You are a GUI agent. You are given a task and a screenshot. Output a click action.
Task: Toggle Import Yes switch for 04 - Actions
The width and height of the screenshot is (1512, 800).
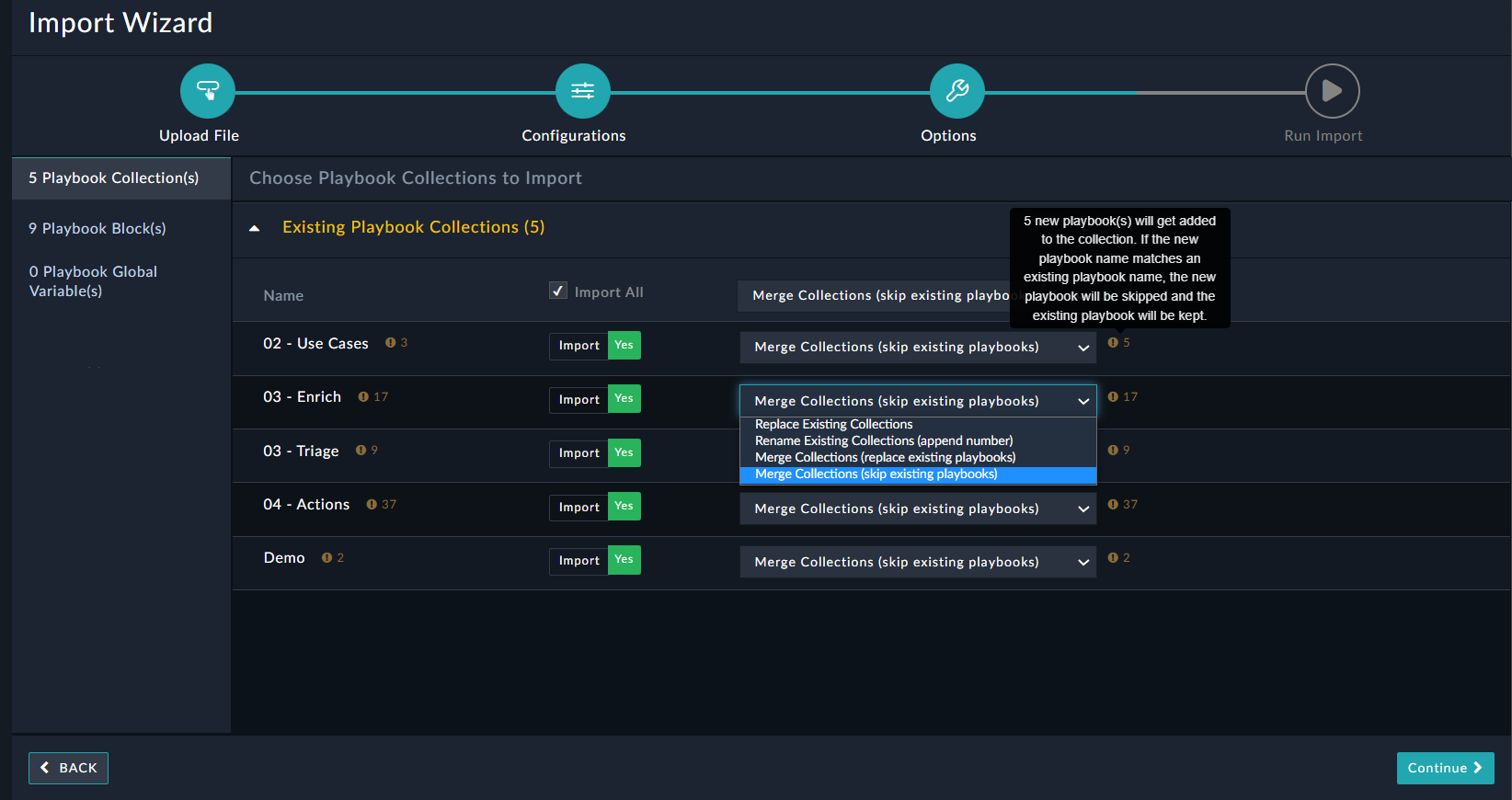[x=595, y=507]
